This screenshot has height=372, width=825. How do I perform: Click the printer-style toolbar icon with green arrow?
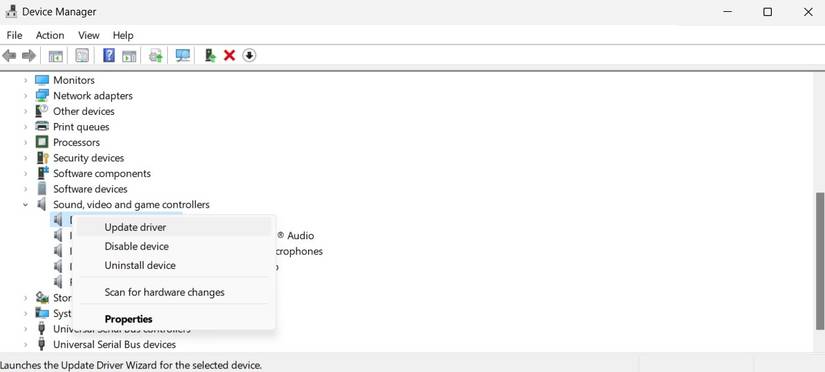pyautogui.click(x=156, y=55)
